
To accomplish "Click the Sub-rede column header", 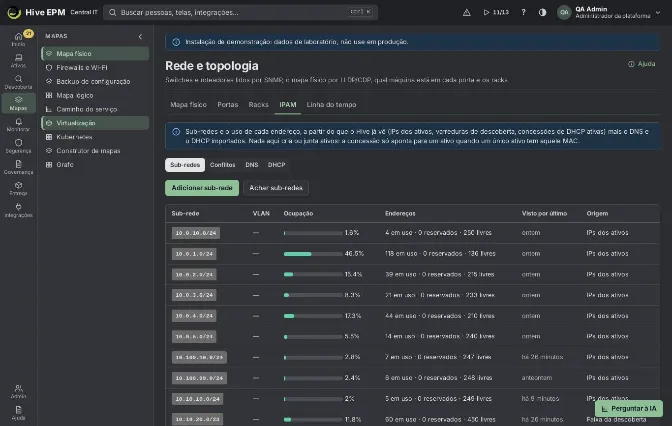I will [185, 213].
